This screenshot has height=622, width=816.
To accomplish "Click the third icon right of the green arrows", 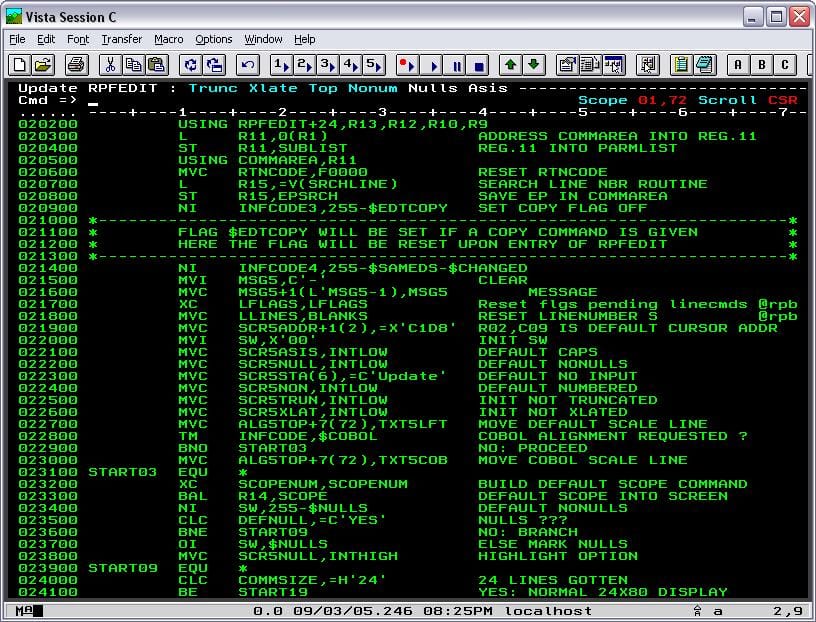I will pos(614,65).
